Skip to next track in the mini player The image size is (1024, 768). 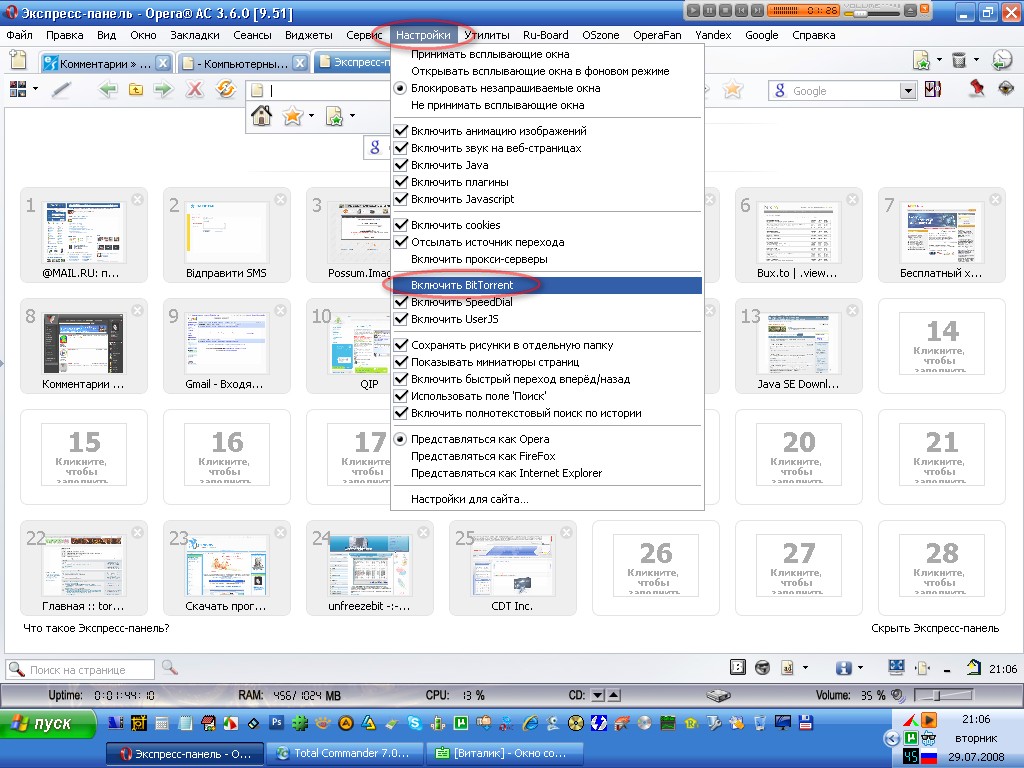757,10
